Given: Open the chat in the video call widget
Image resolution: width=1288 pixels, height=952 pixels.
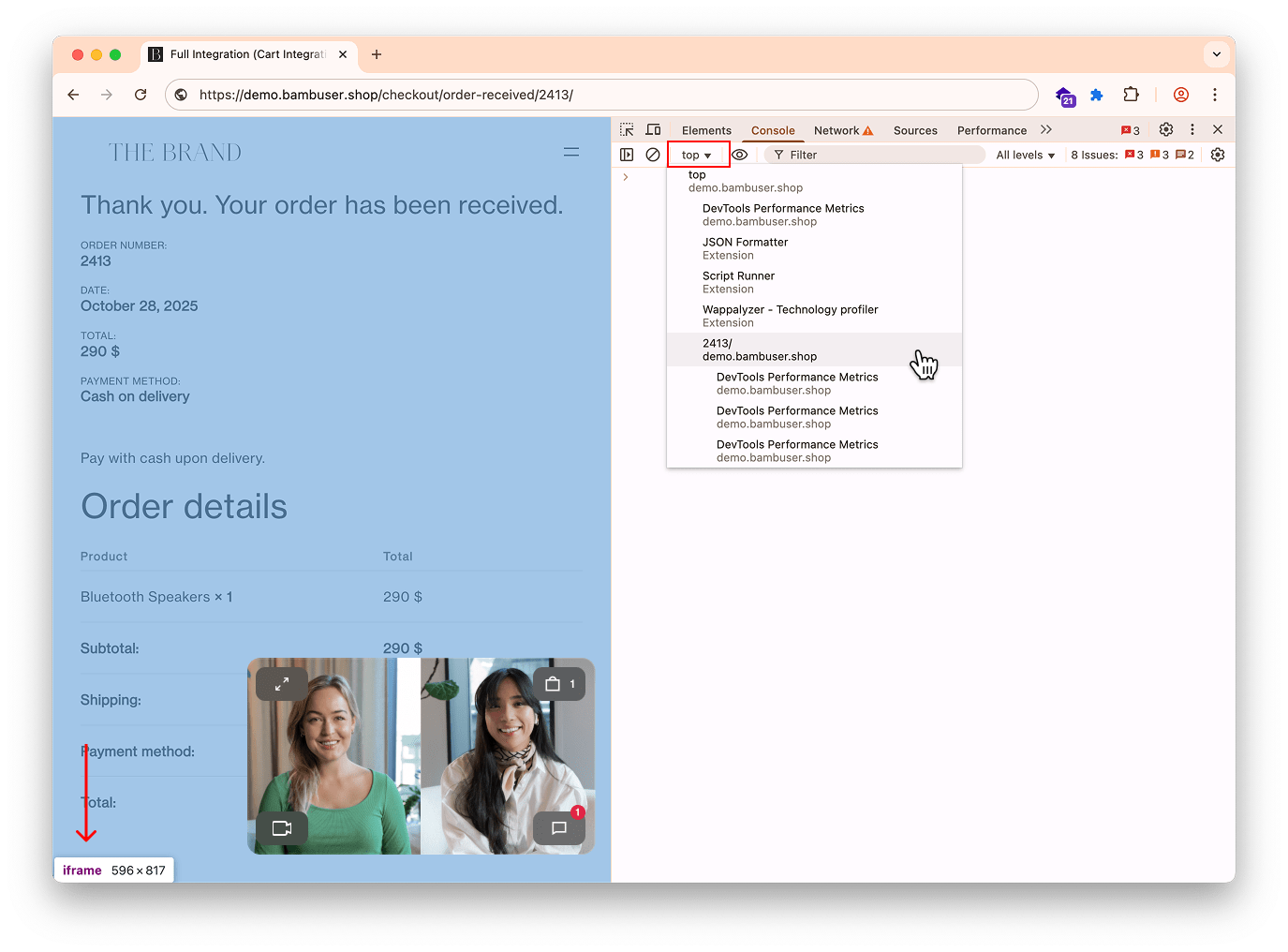Looking at the screenshot, I should click(559, 827).
